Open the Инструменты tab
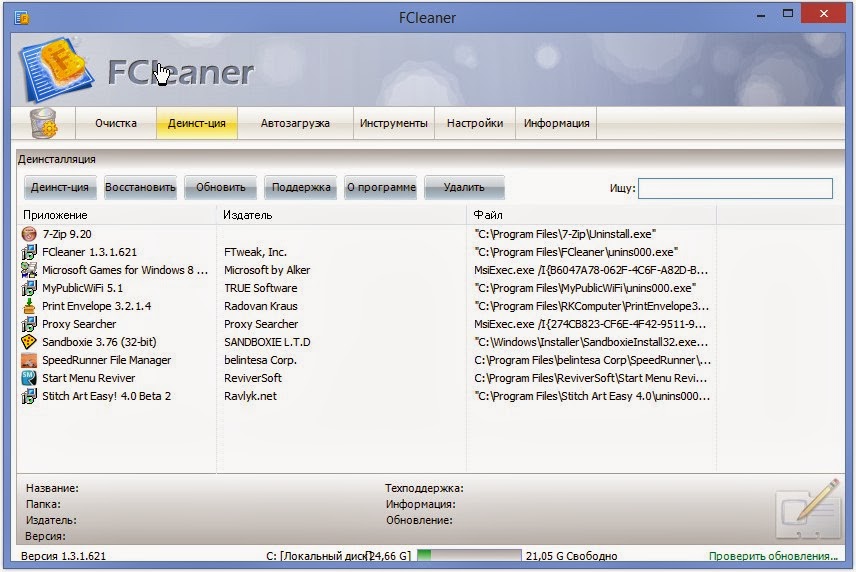856x572 pixels. 394,123
